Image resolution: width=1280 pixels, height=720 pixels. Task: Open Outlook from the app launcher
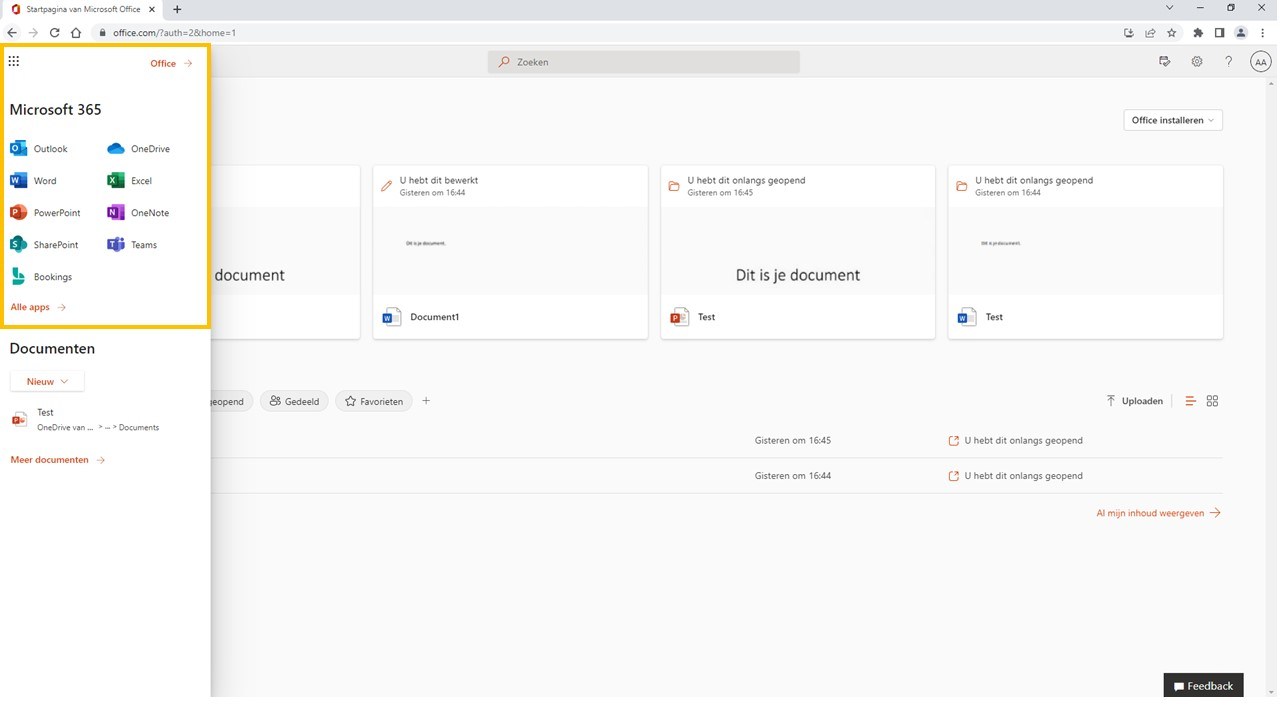coord(39,149)
